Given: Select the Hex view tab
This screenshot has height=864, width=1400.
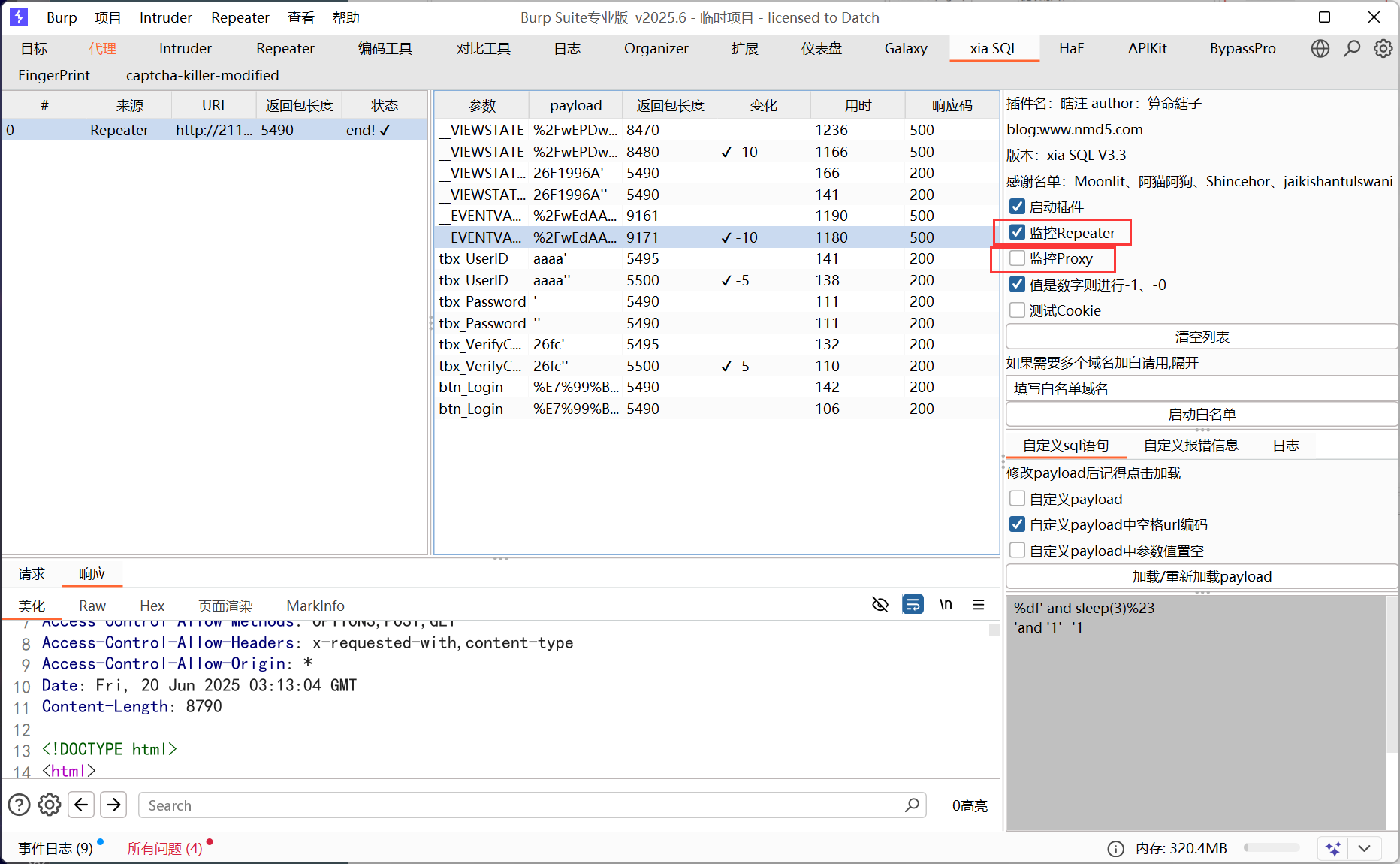Looking at the screenshot, I should pos(152,606).
